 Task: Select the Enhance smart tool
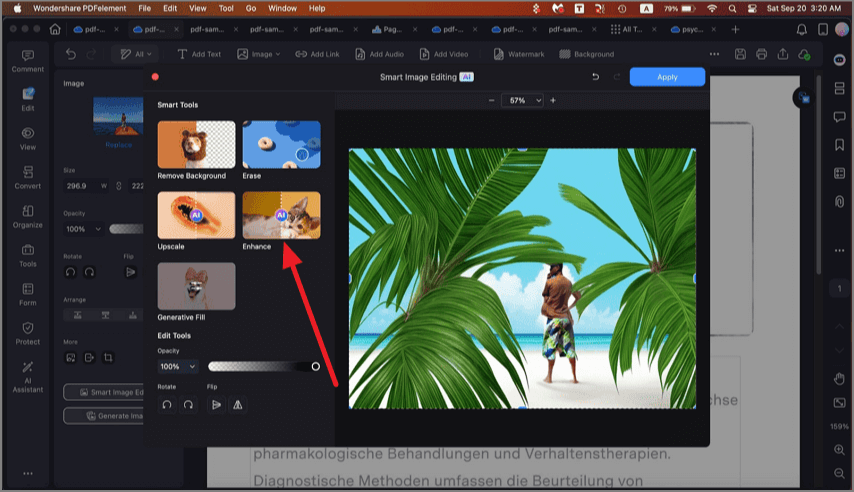pyautogui.click(x=282, y=221)
